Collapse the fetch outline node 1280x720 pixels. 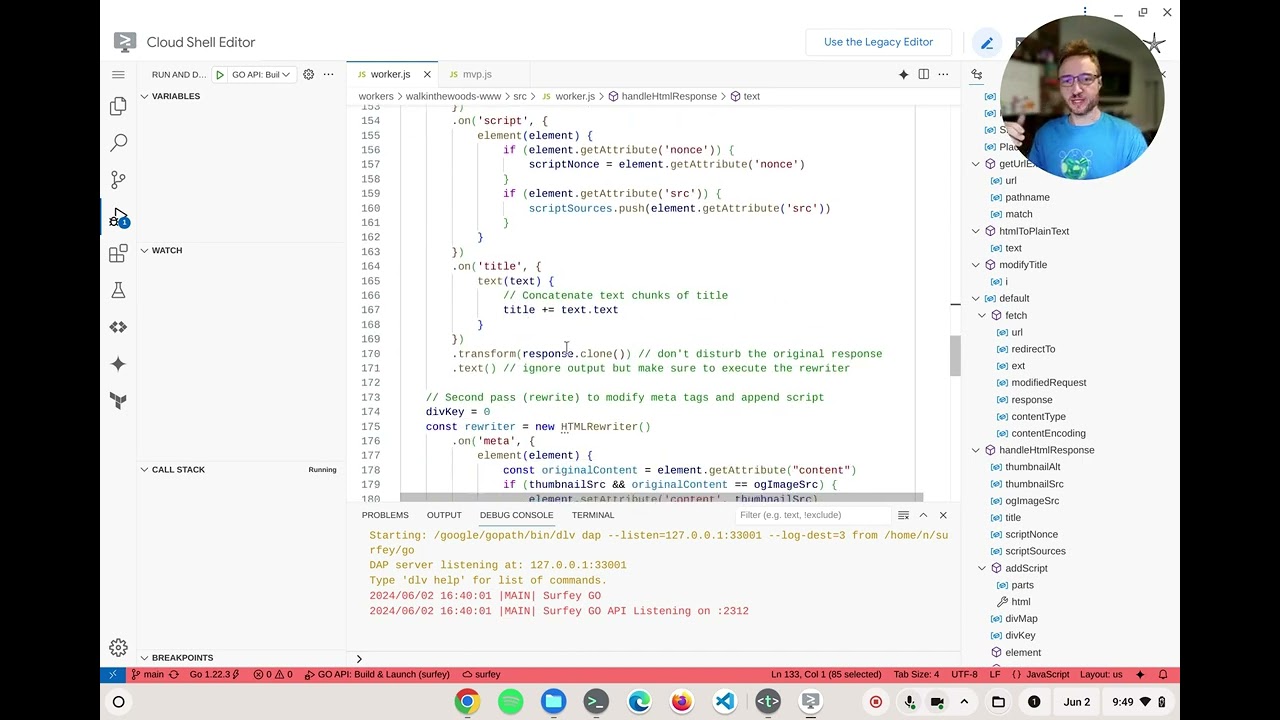tap(983, 315)
